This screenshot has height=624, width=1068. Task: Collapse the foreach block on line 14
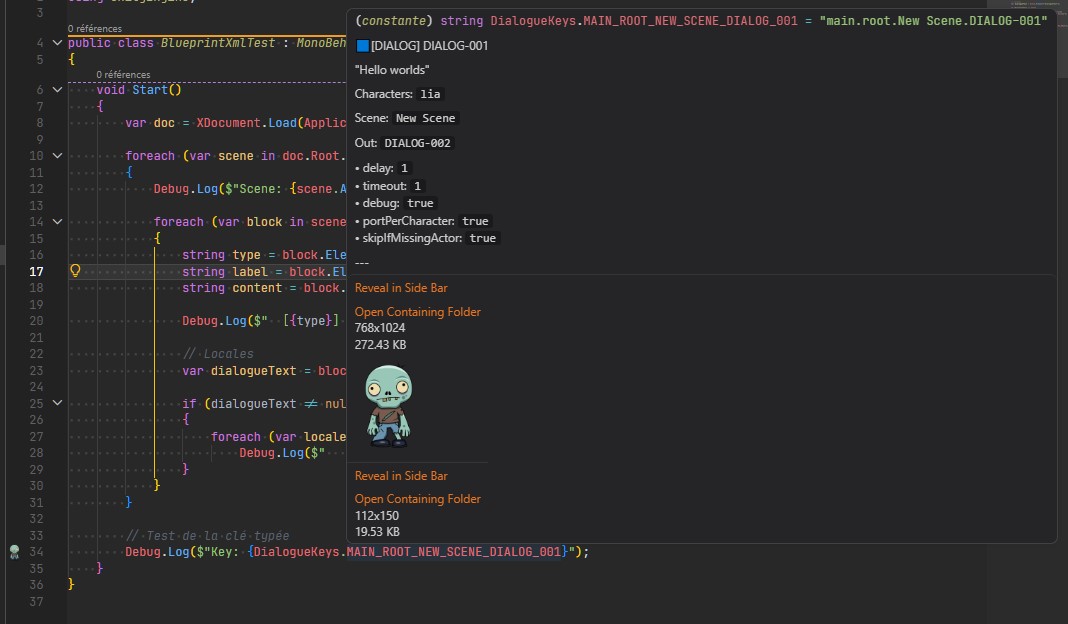point(57,221)
